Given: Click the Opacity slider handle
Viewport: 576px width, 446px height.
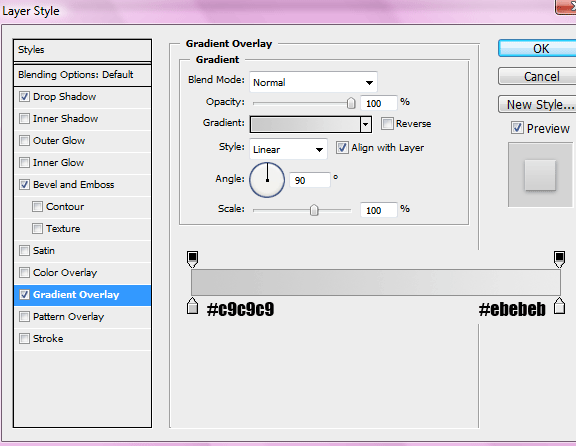Looking at the screenshot, I should (351, 103).
